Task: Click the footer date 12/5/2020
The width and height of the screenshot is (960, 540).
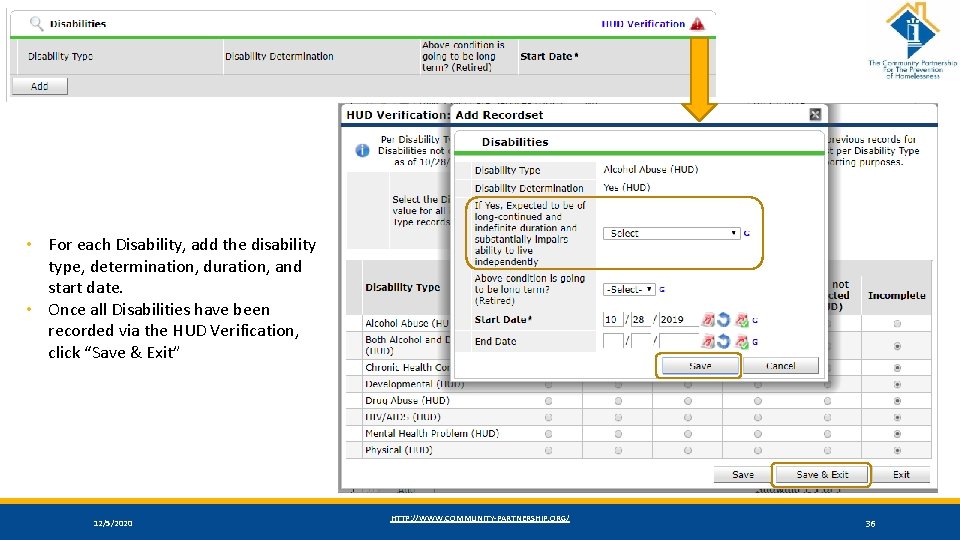Action: click(113, 523)
